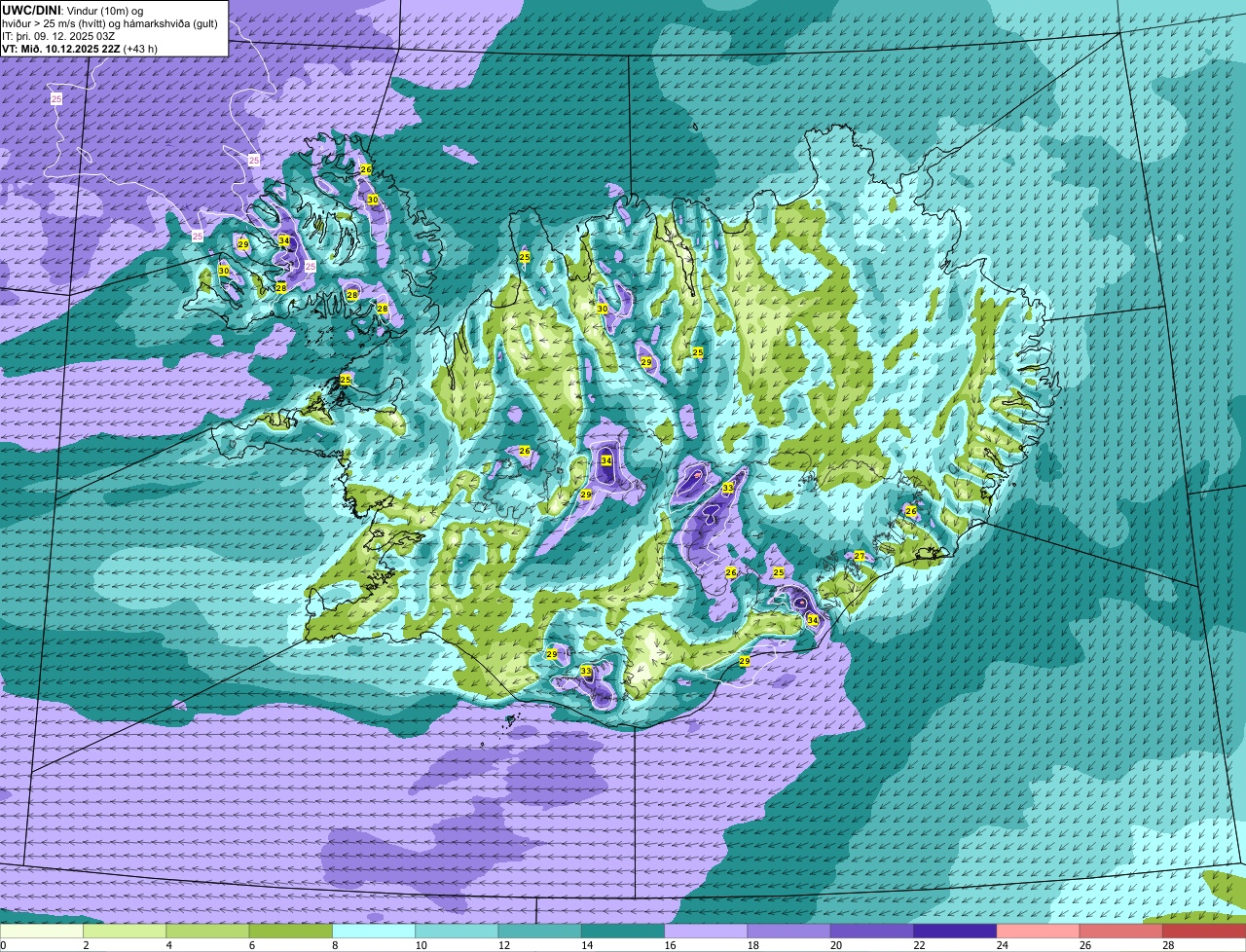Screen dimensions: 1246x952
Task: Select the 2–4 m/s light green legend swatch
Action: (125, 932)
